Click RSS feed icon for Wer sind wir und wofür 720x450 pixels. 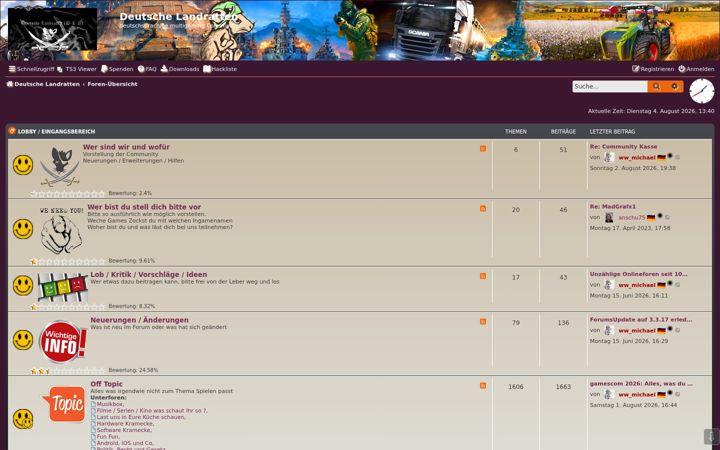483,149
